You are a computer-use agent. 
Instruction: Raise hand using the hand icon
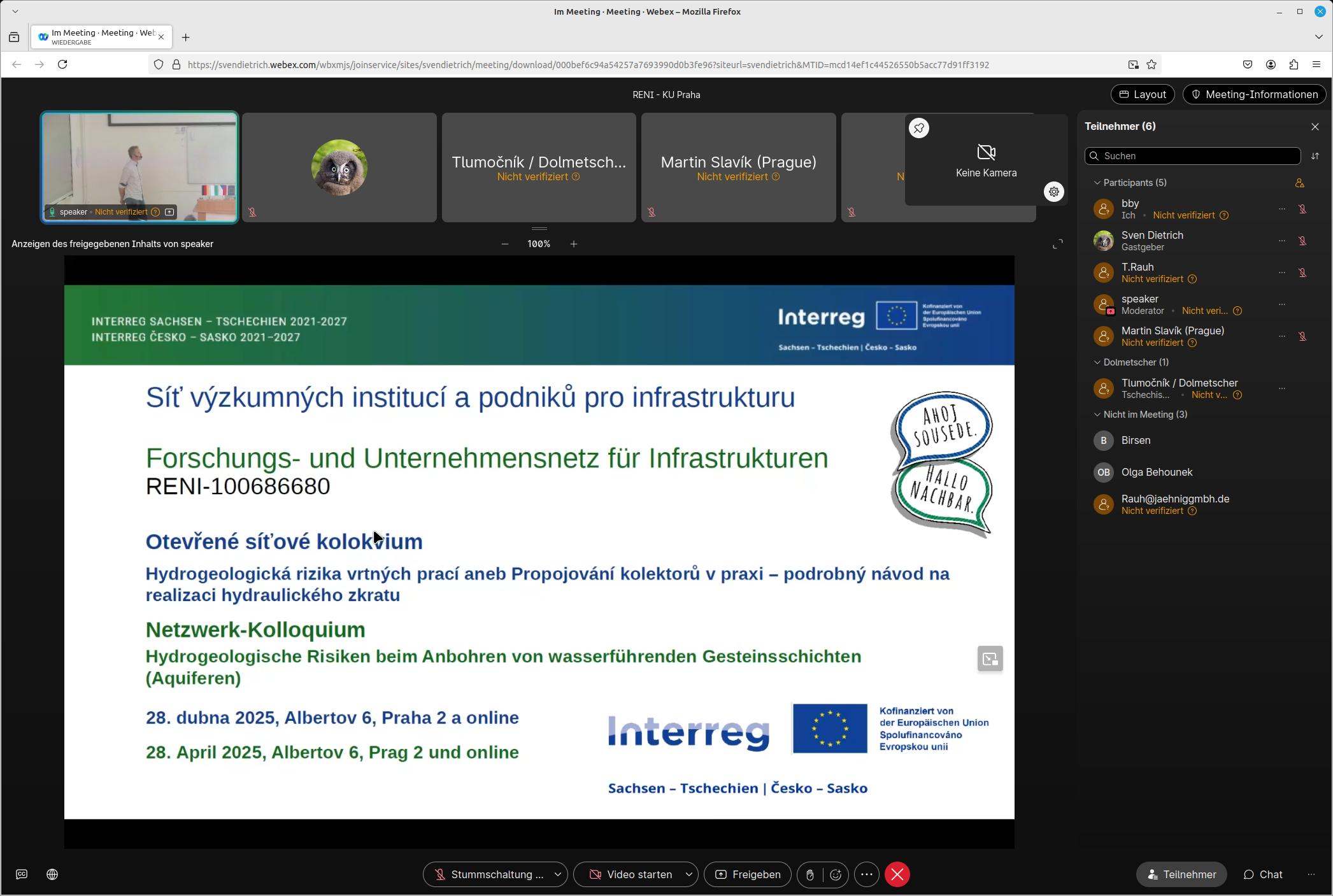coord(810,874)
